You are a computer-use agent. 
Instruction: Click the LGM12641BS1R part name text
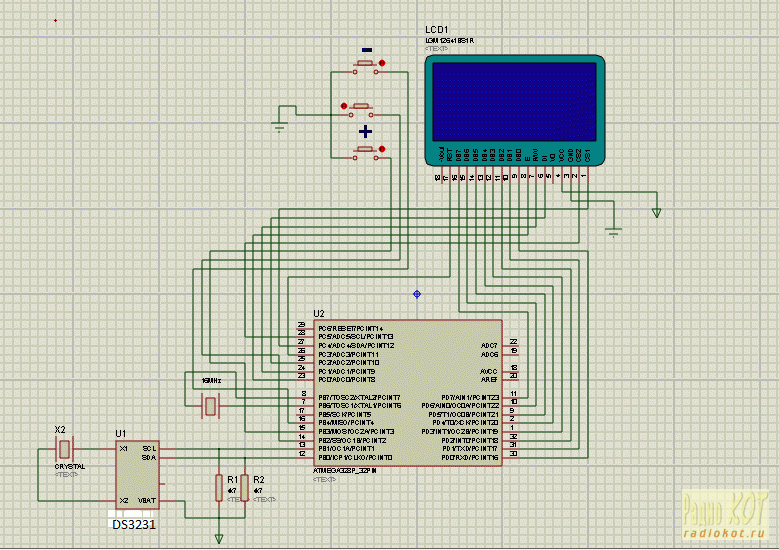click(x=450, y=41)
